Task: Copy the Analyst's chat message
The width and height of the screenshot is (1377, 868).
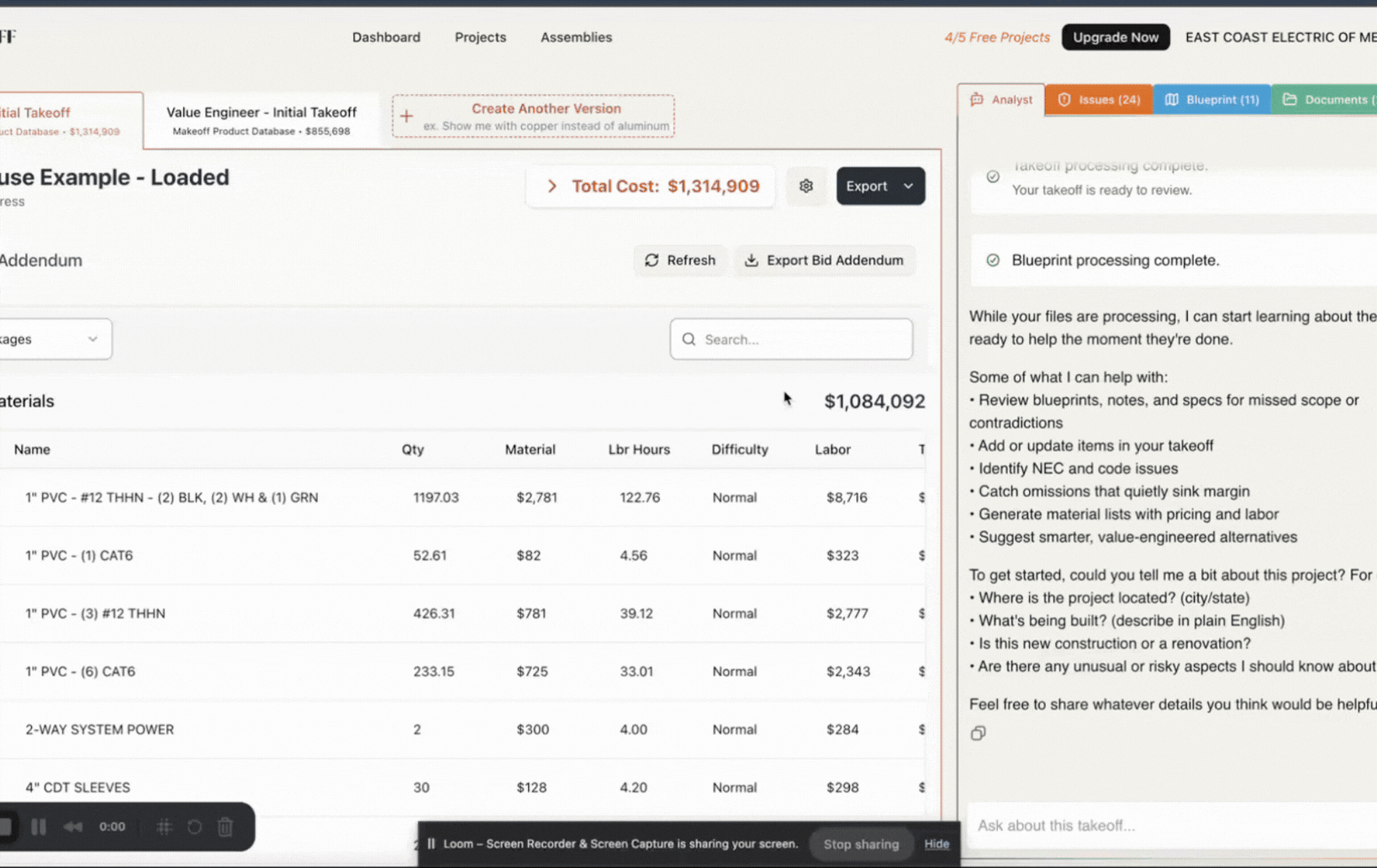Action: 978,733
